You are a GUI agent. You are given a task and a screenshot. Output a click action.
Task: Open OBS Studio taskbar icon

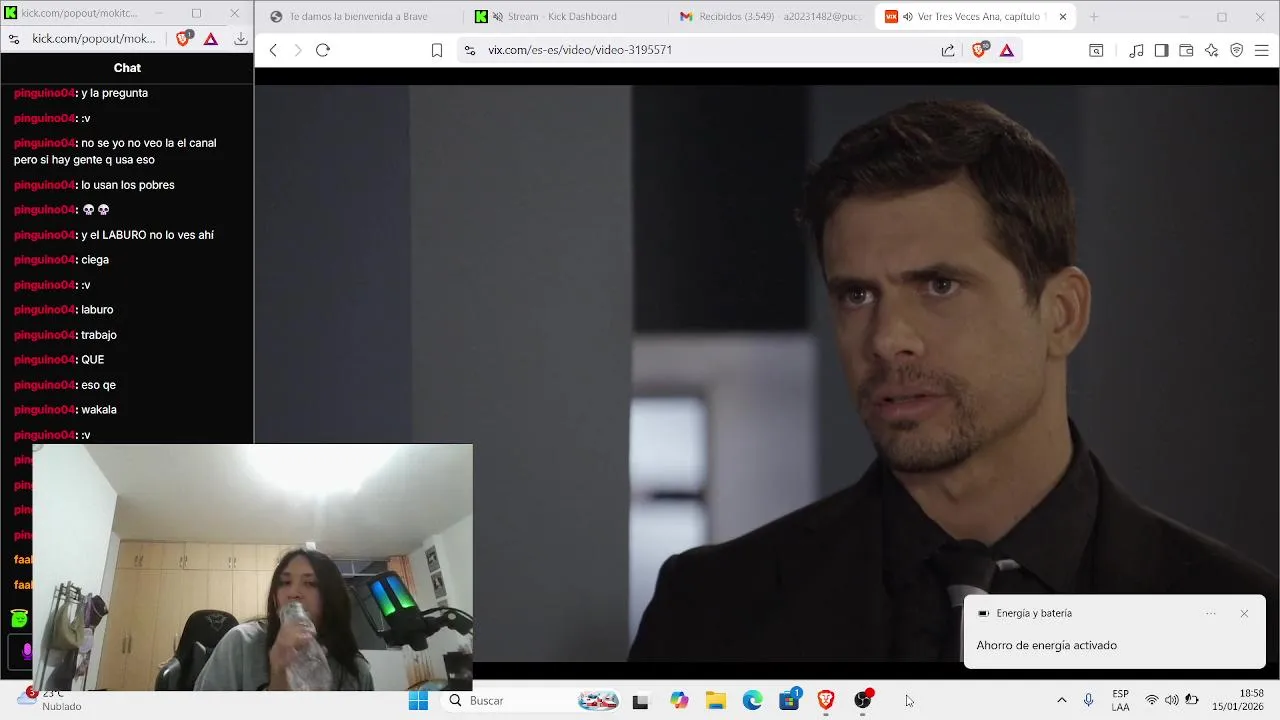[862, 700]
